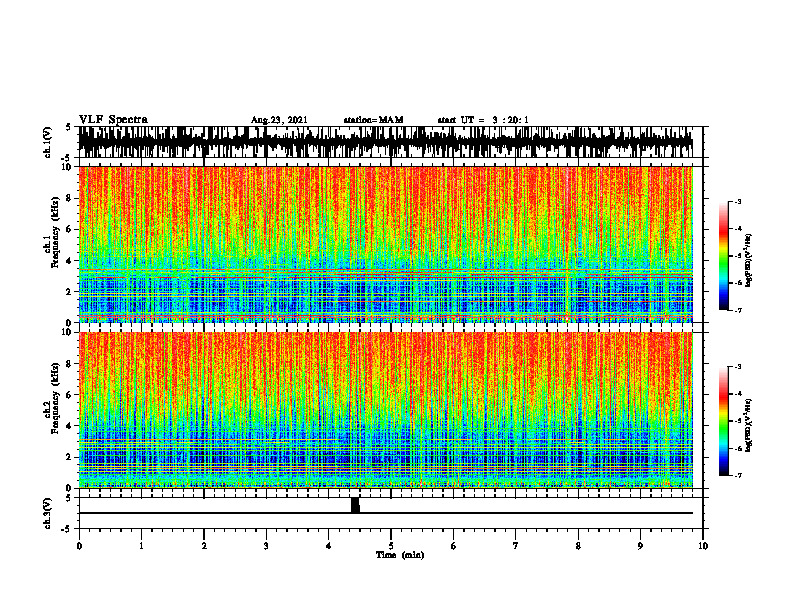This screenshot has height=612, width=792.
Task: Click the "2" minute tick label
Action: [204, 546]
